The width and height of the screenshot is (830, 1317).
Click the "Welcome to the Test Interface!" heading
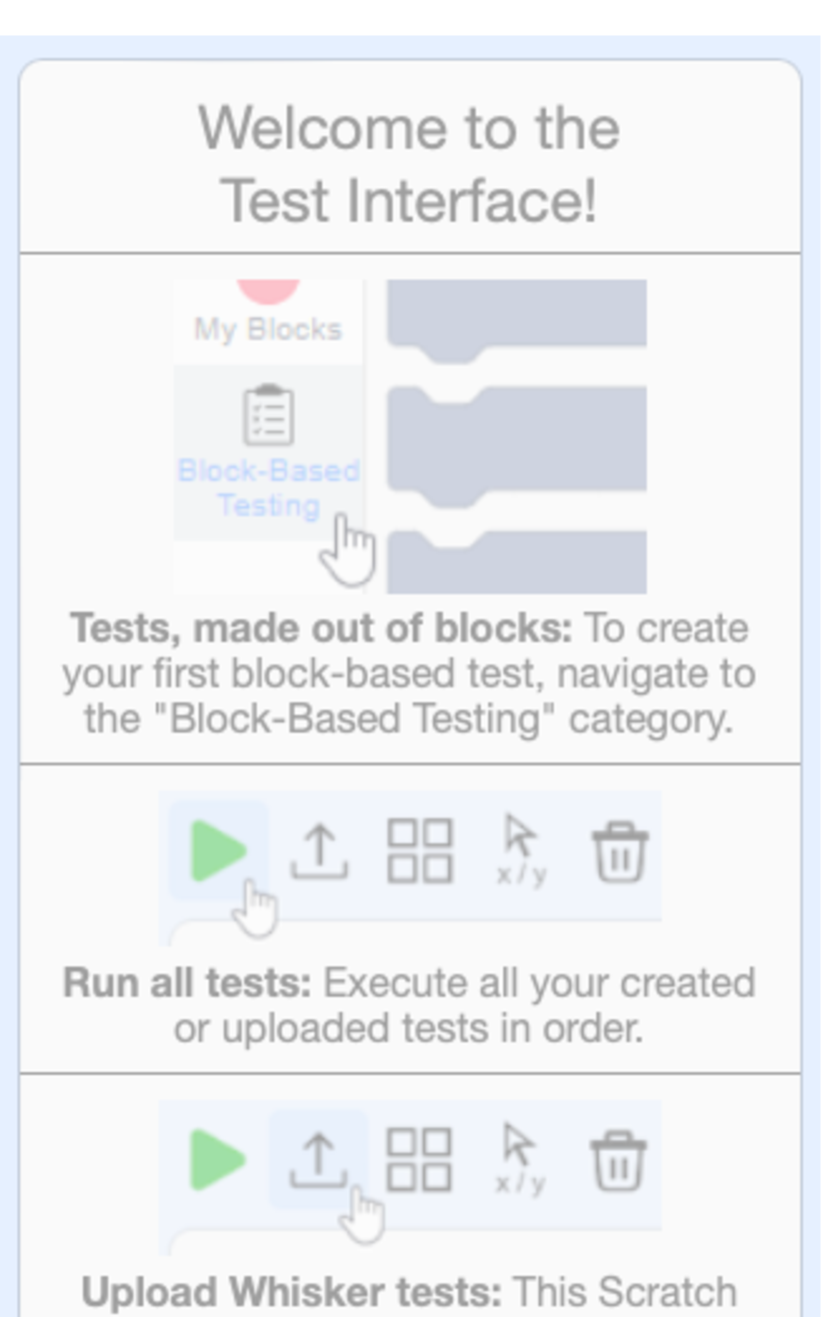point(409,164)
